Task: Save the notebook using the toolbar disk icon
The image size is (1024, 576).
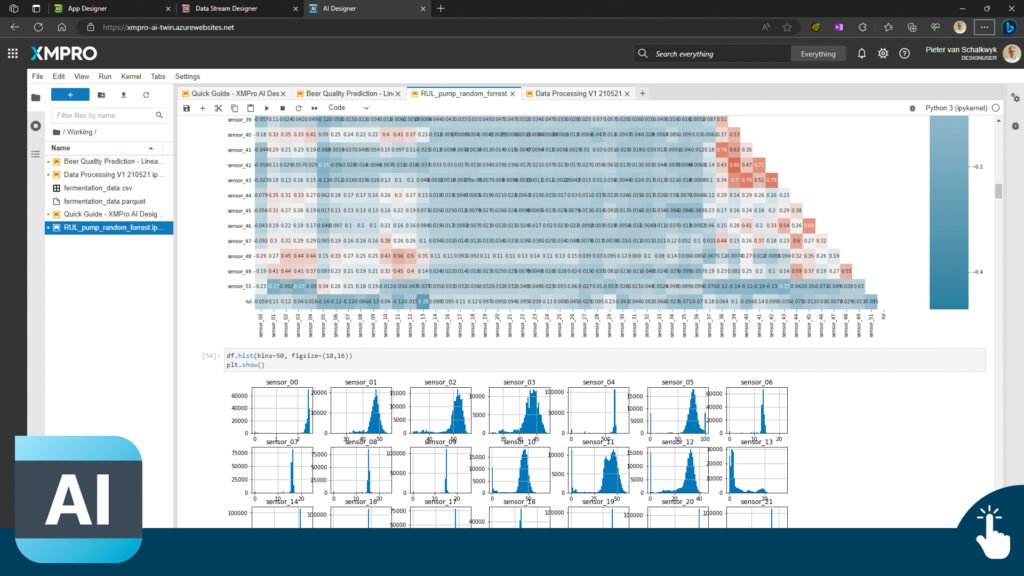Action: tap(186, 108)
